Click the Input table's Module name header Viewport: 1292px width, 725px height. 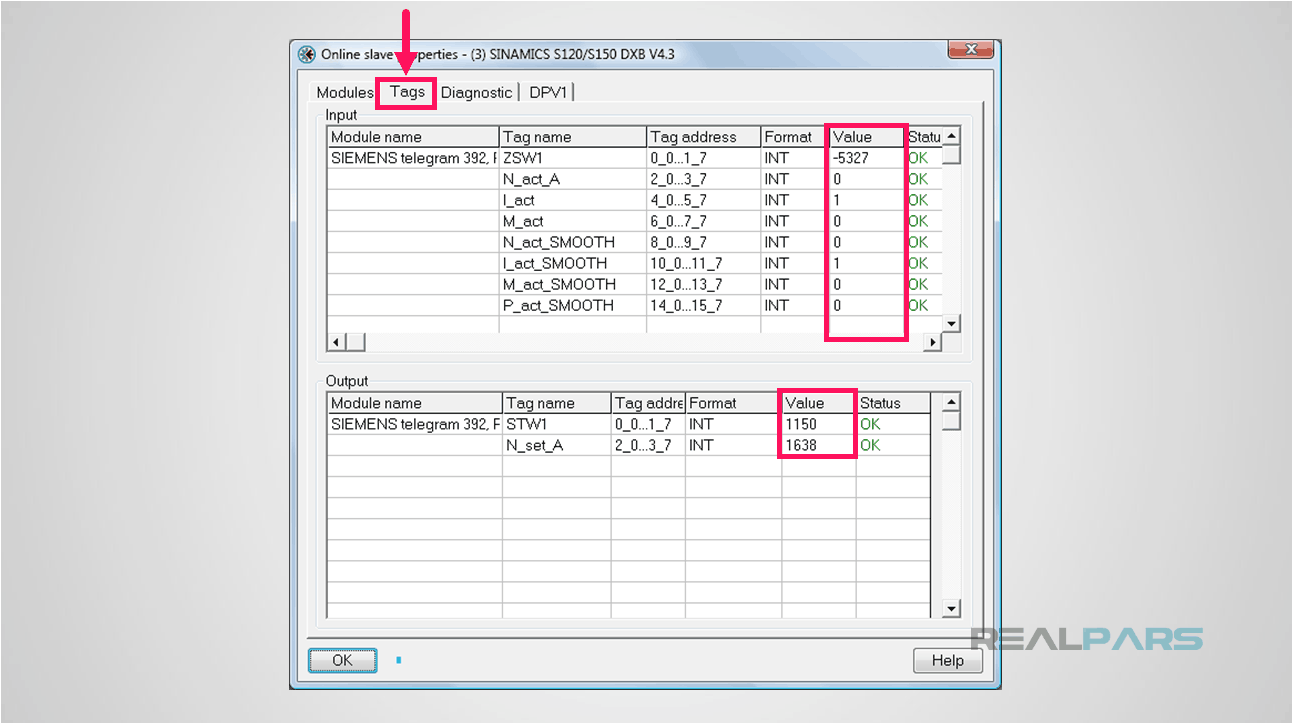pos(413,137)
